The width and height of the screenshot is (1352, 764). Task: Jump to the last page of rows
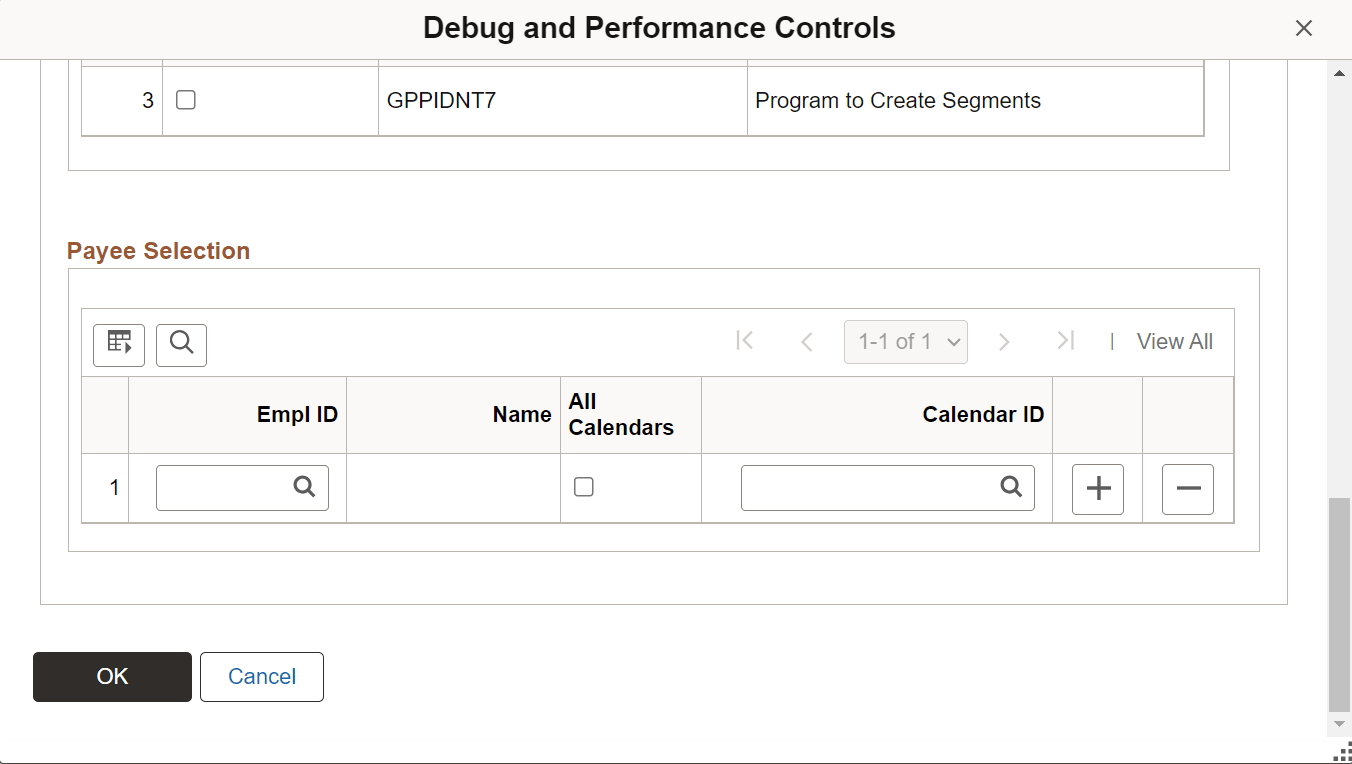tap(1065, 341)
